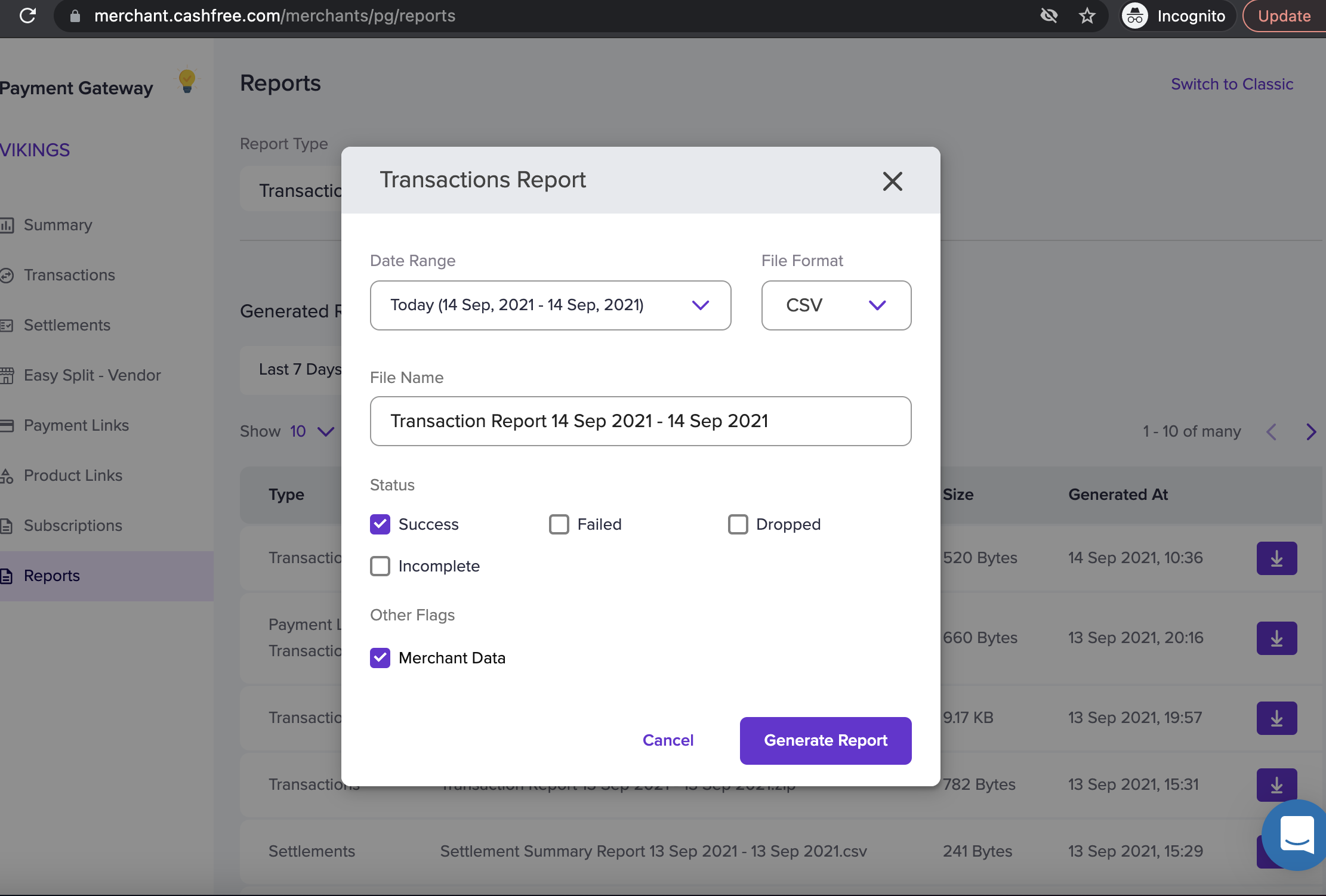The image size is (1326, 896).
Task: Open the CSV File Format dropdown
Action: [836, 305]
